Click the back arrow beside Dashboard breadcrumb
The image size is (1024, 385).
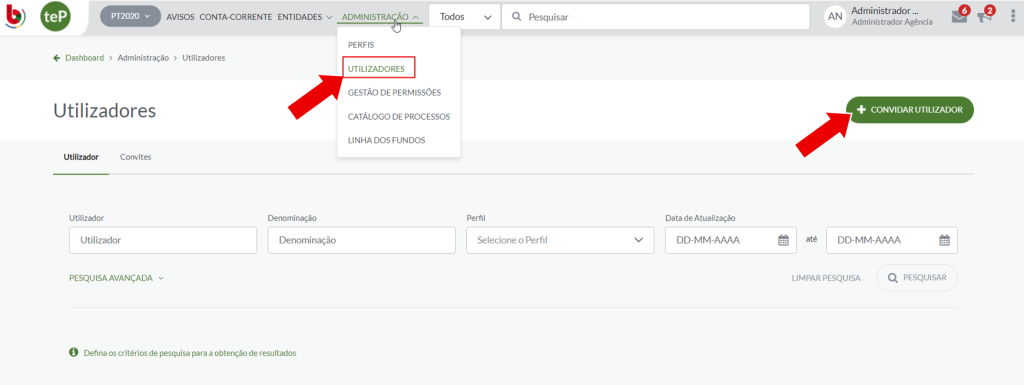(57, 58)
